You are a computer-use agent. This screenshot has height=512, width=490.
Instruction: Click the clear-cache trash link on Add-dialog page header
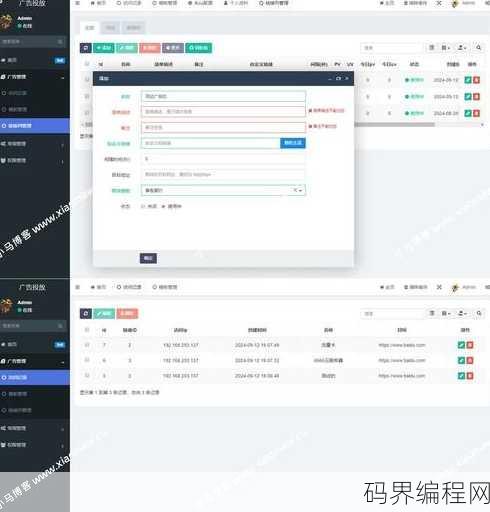tap(415, 3)
